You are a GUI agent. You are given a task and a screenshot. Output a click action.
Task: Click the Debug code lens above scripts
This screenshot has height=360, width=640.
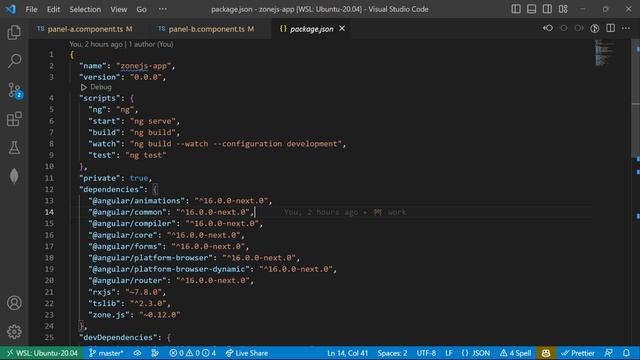pos(96,87)
